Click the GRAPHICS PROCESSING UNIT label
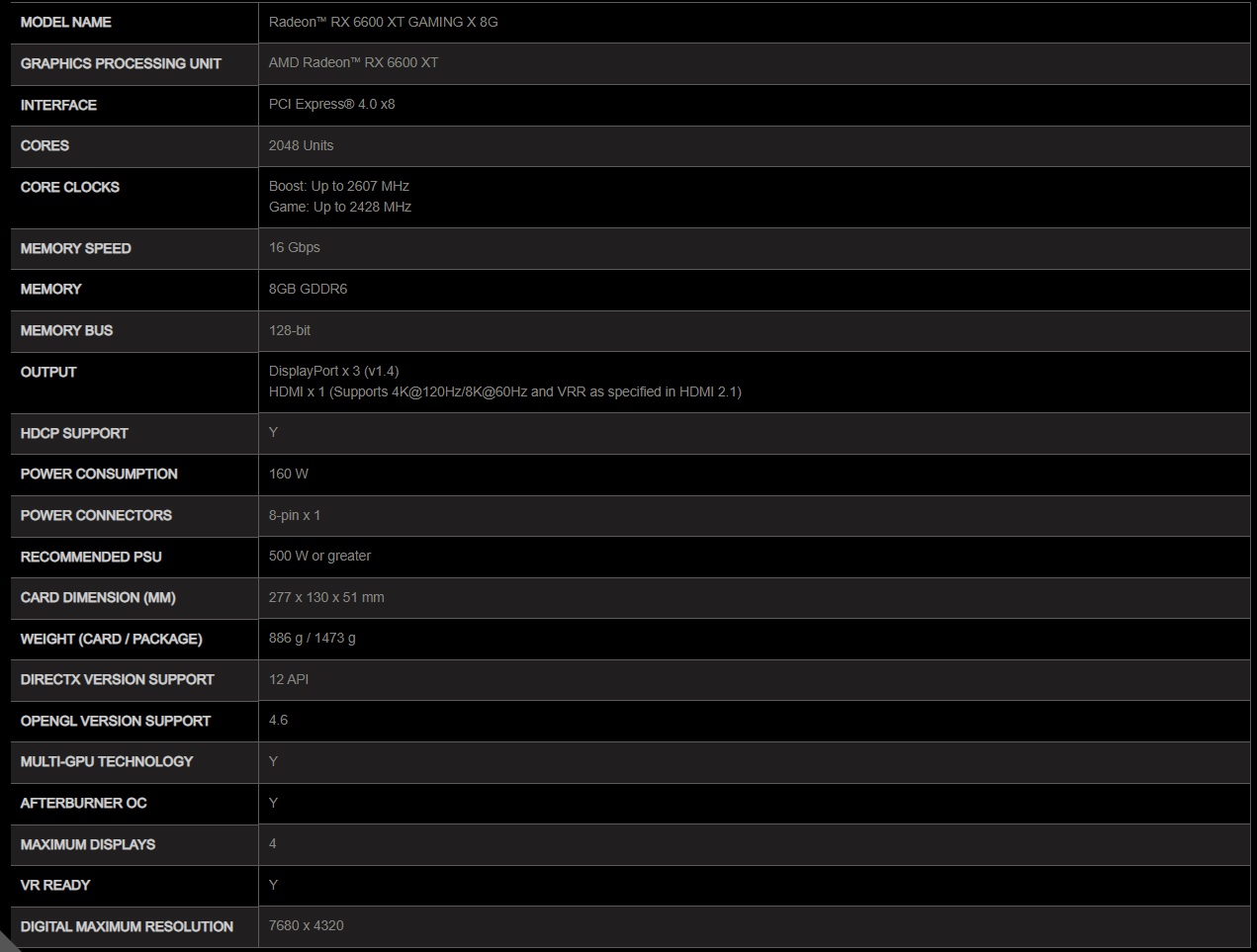The image size is (1257, 952). (x=121, y=63)
